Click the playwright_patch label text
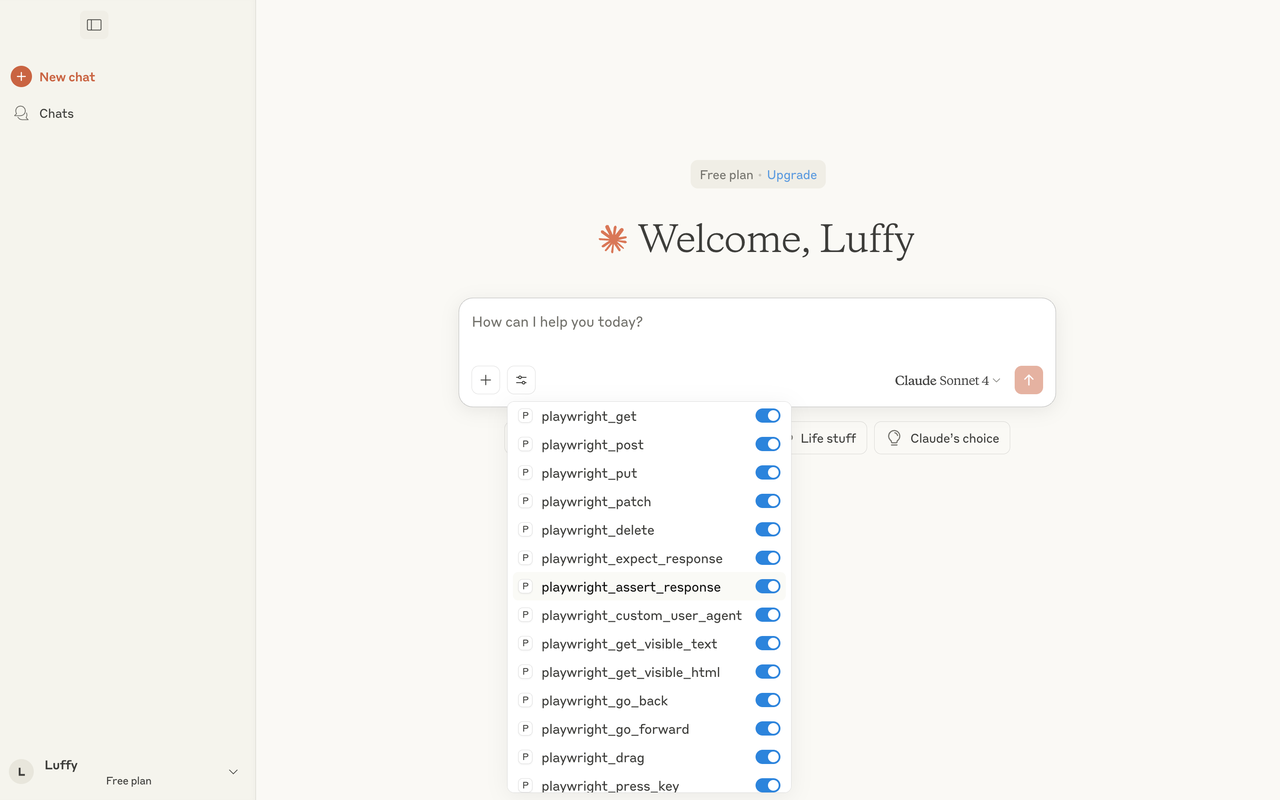Image resolution: width=1280 pixels, height=800 pixels. (596, 502)
